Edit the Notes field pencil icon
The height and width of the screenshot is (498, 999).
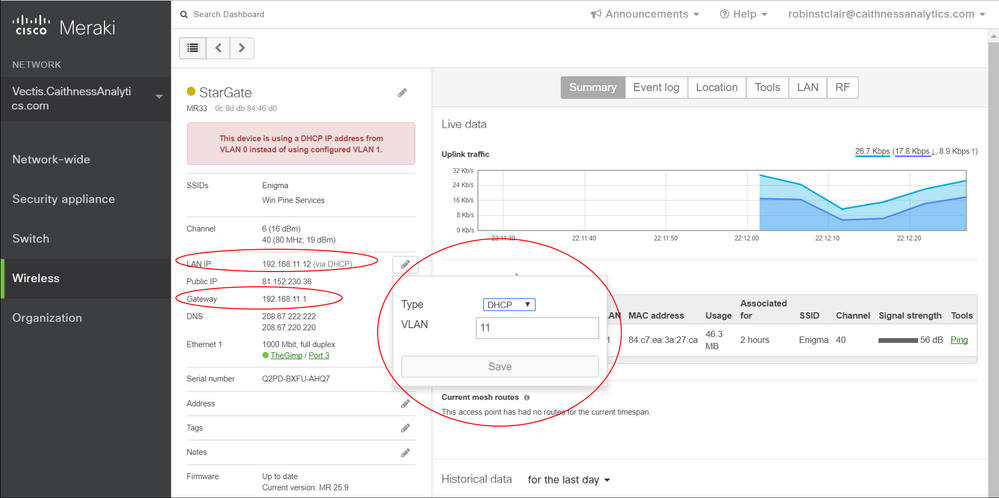[x=405, y=452]
